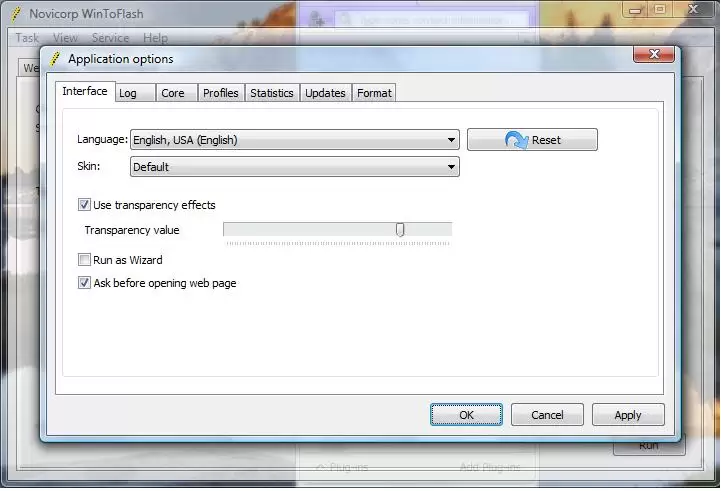Open the View menu in WinToFlash
This screenshot has width=721, height=491.
pos(65,38)
